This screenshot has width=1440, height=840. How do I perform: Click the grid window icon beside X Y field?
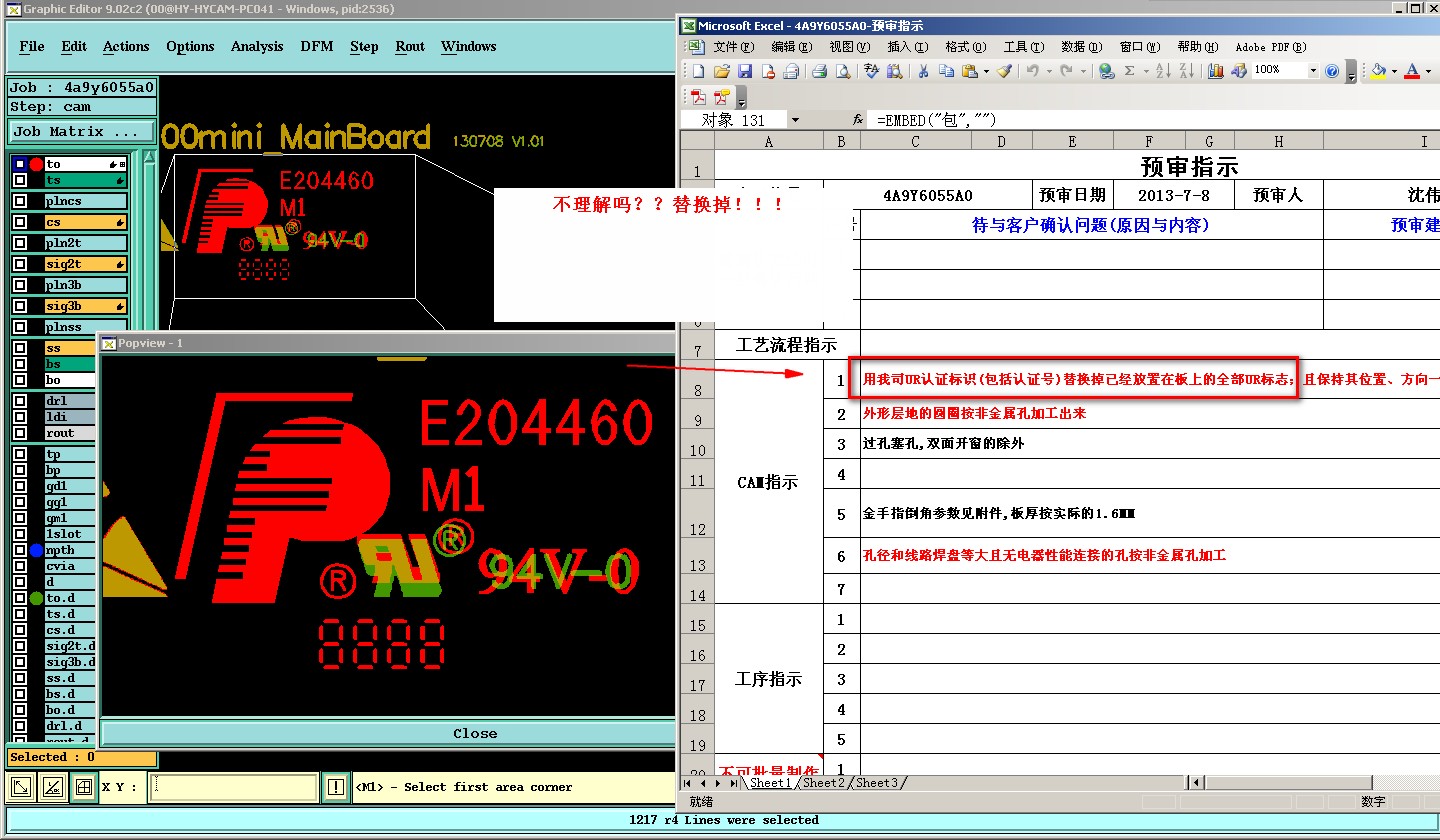84,787
